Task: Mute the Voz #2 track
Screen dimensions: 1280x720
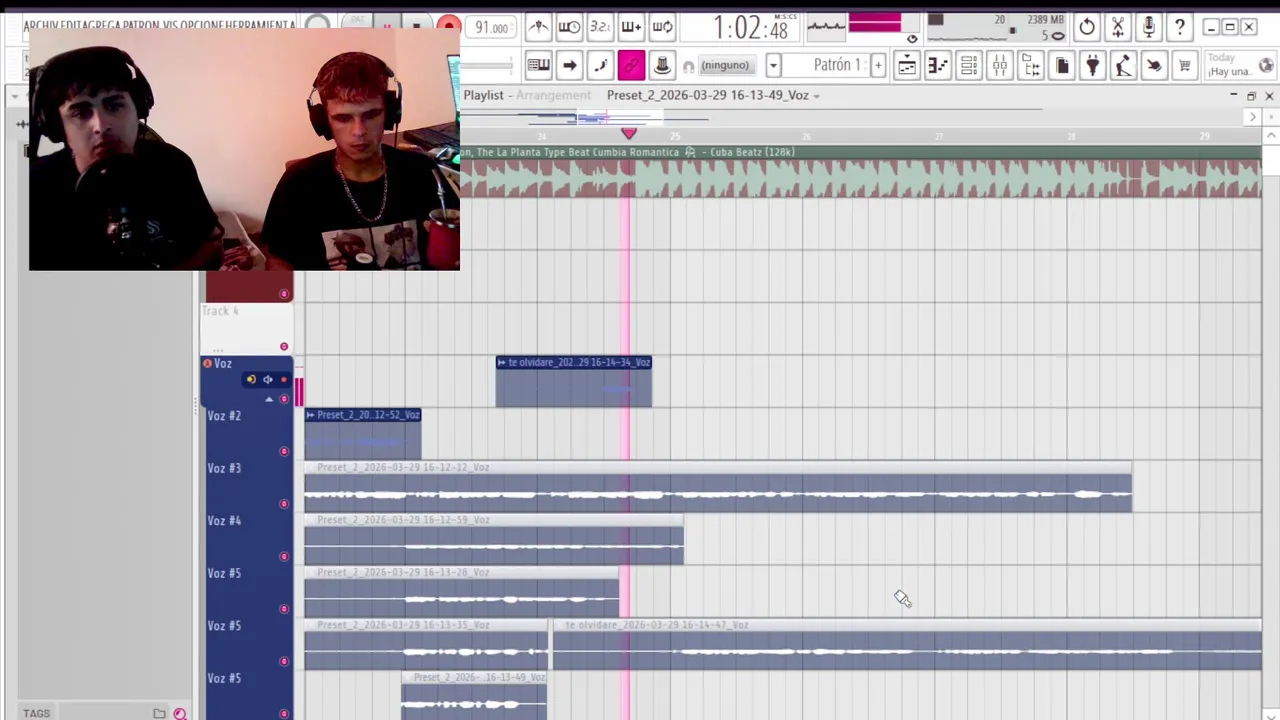Action: tap(284, 451)
